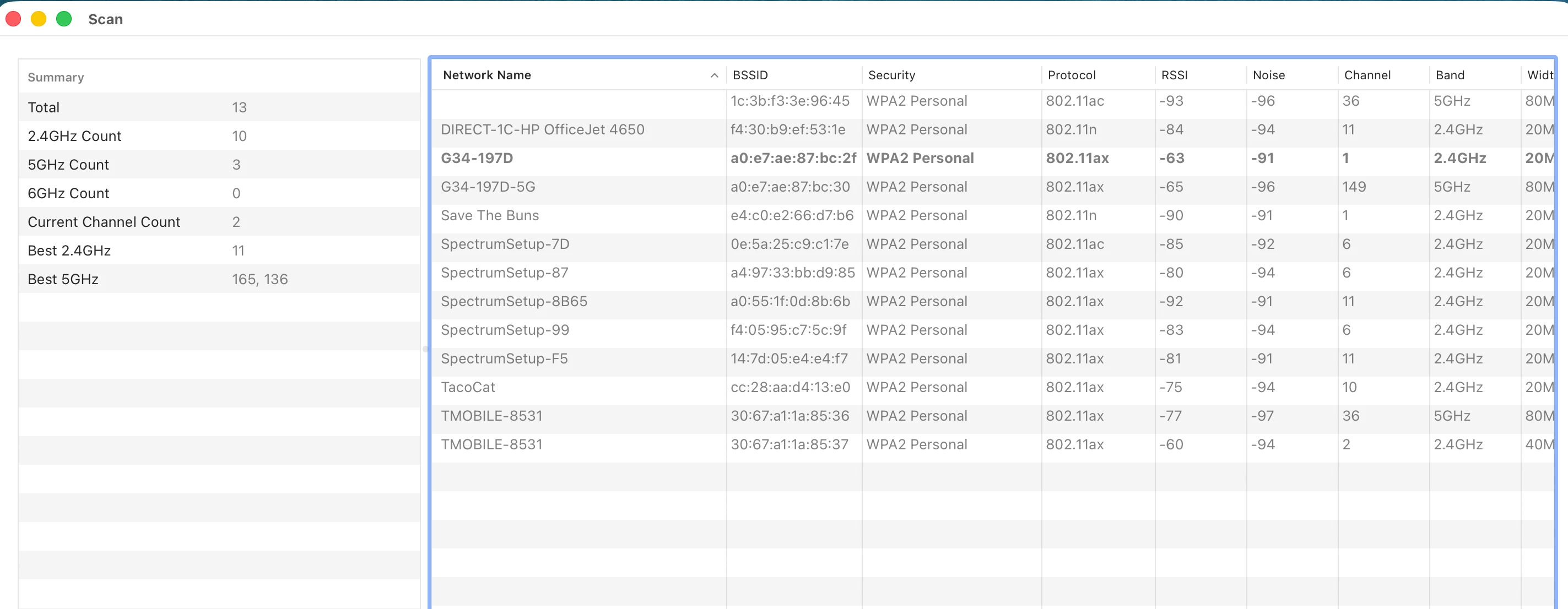The image size is (1568, 609).
Task: Click the green zoom window button
Action: click(x=64, y=19)
